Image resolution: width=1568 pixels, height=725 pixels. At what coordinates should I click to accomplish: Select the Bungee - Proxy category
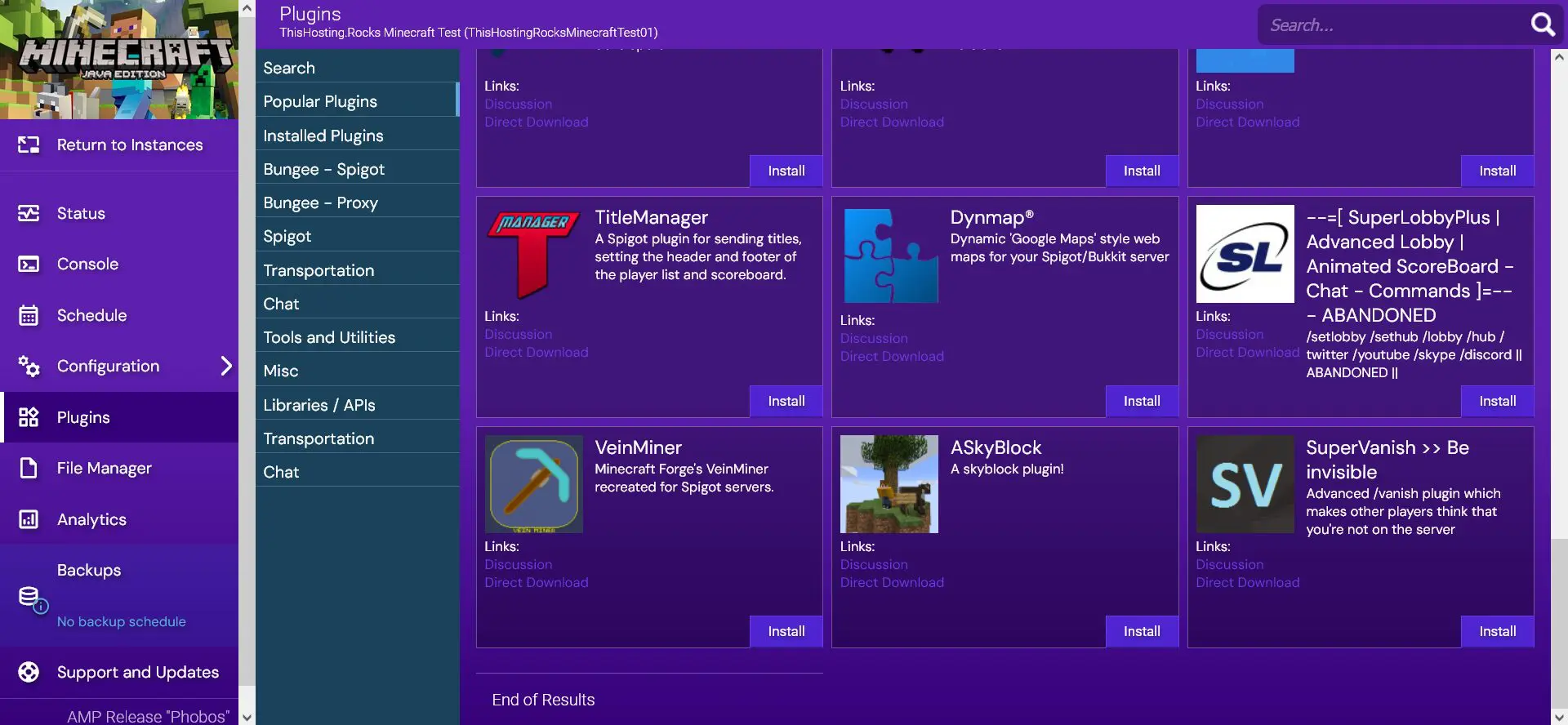click(357, 202)
